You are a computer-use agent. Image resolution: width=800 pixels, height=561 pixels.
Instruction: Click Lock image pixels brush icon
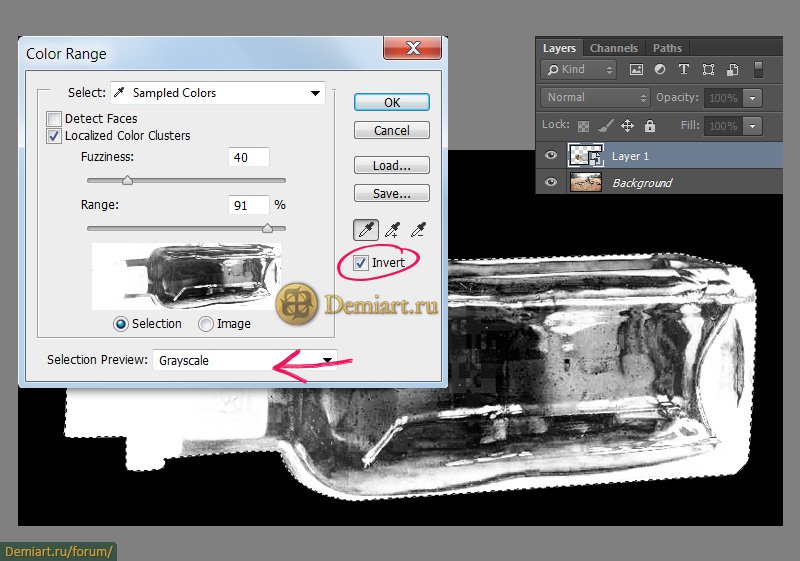606,125
